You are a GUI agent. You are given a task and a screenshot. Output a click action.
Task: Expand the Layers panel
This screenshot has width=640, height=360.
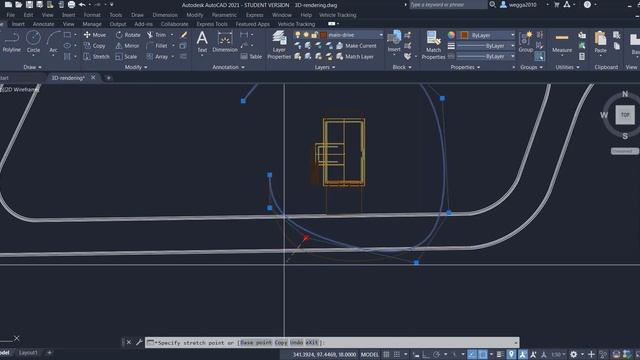325,67
